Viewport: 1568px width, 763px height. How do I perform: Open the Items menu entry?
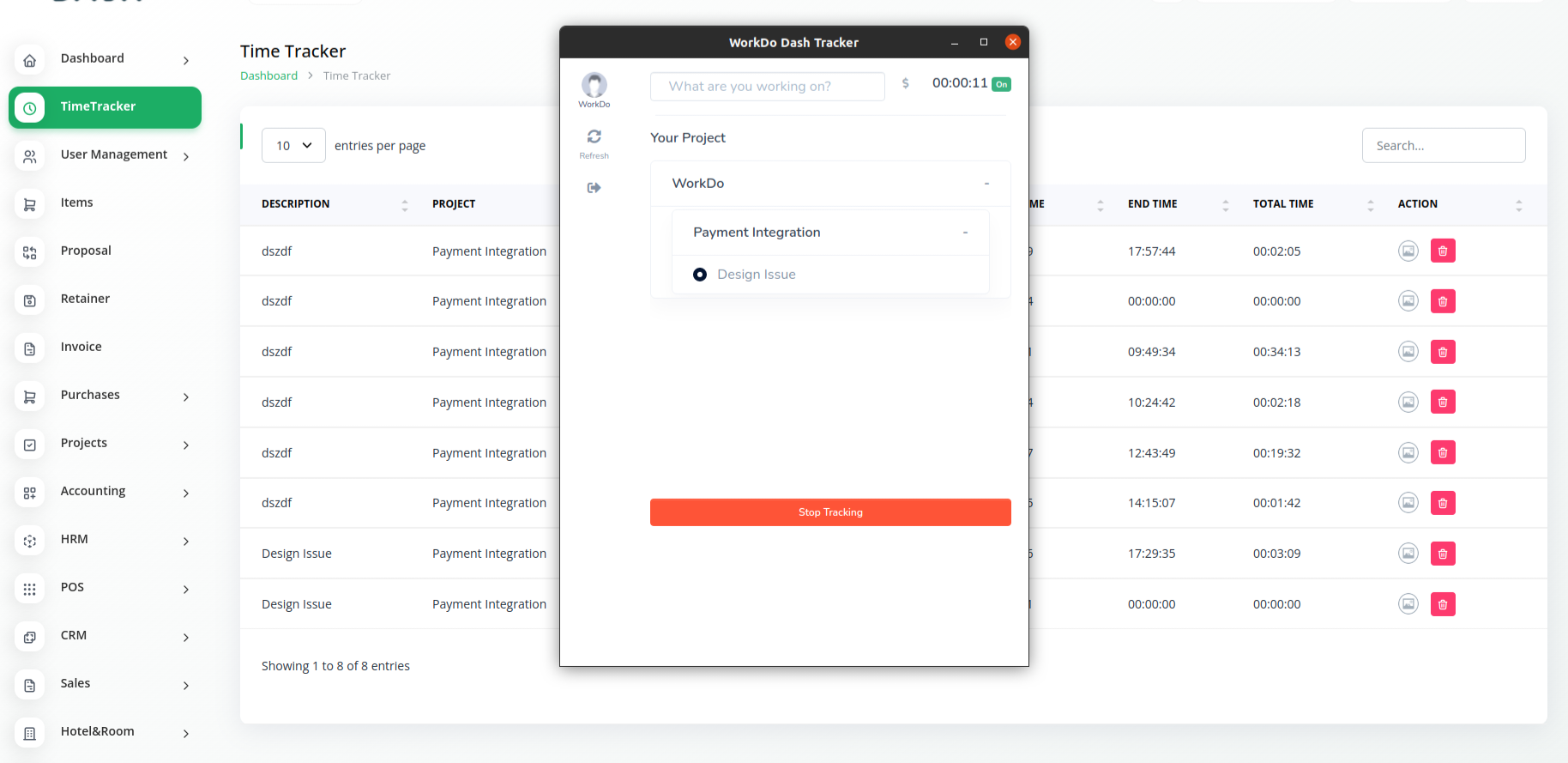pyautogui.click(x=76, y=203)
